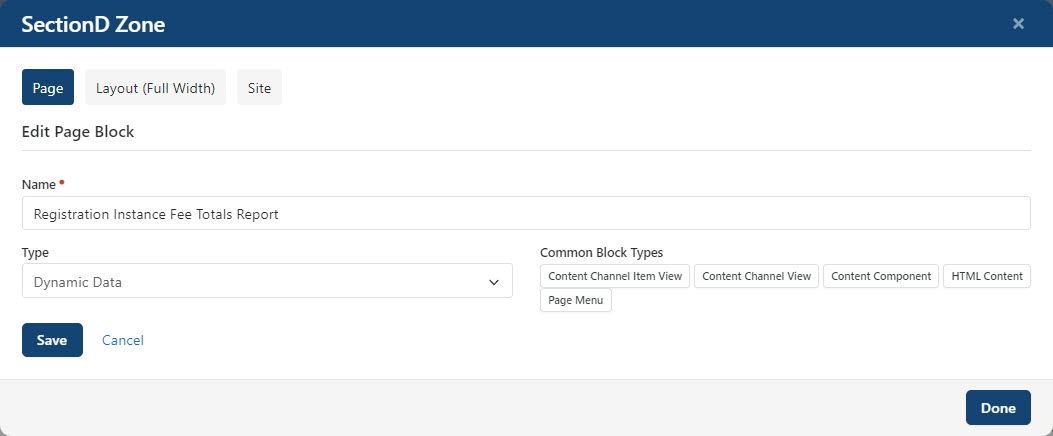Choose HTML Content block type
1053x436 pixels.
987,276
